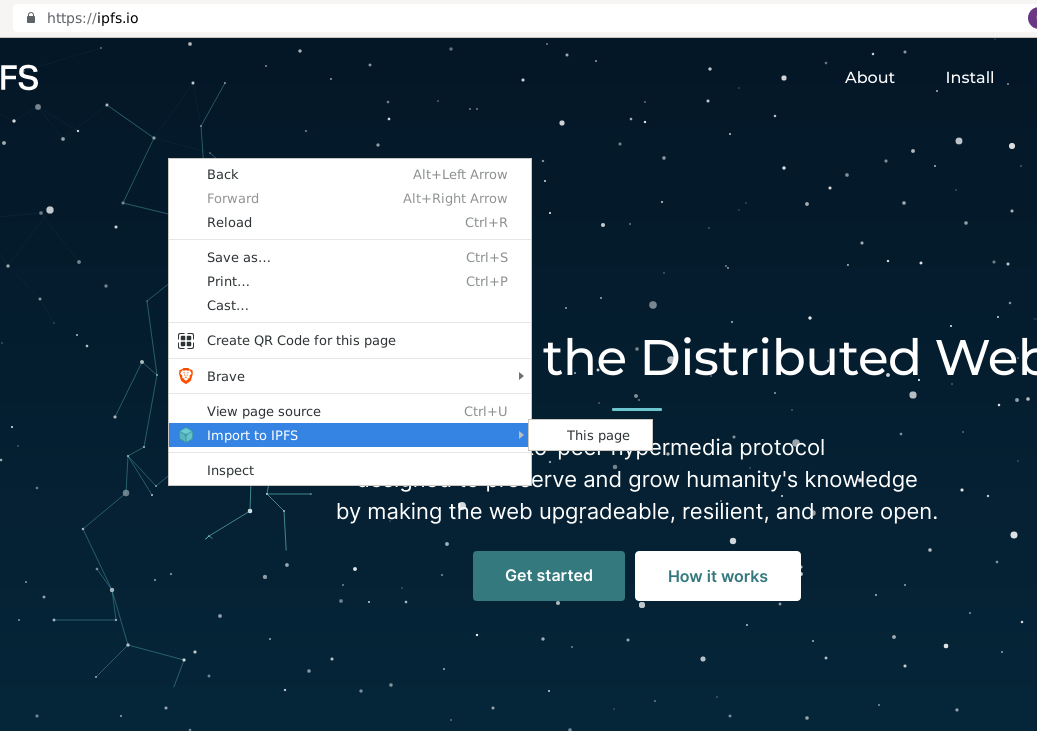Click the purple profile icon by the address bar

1032,18
